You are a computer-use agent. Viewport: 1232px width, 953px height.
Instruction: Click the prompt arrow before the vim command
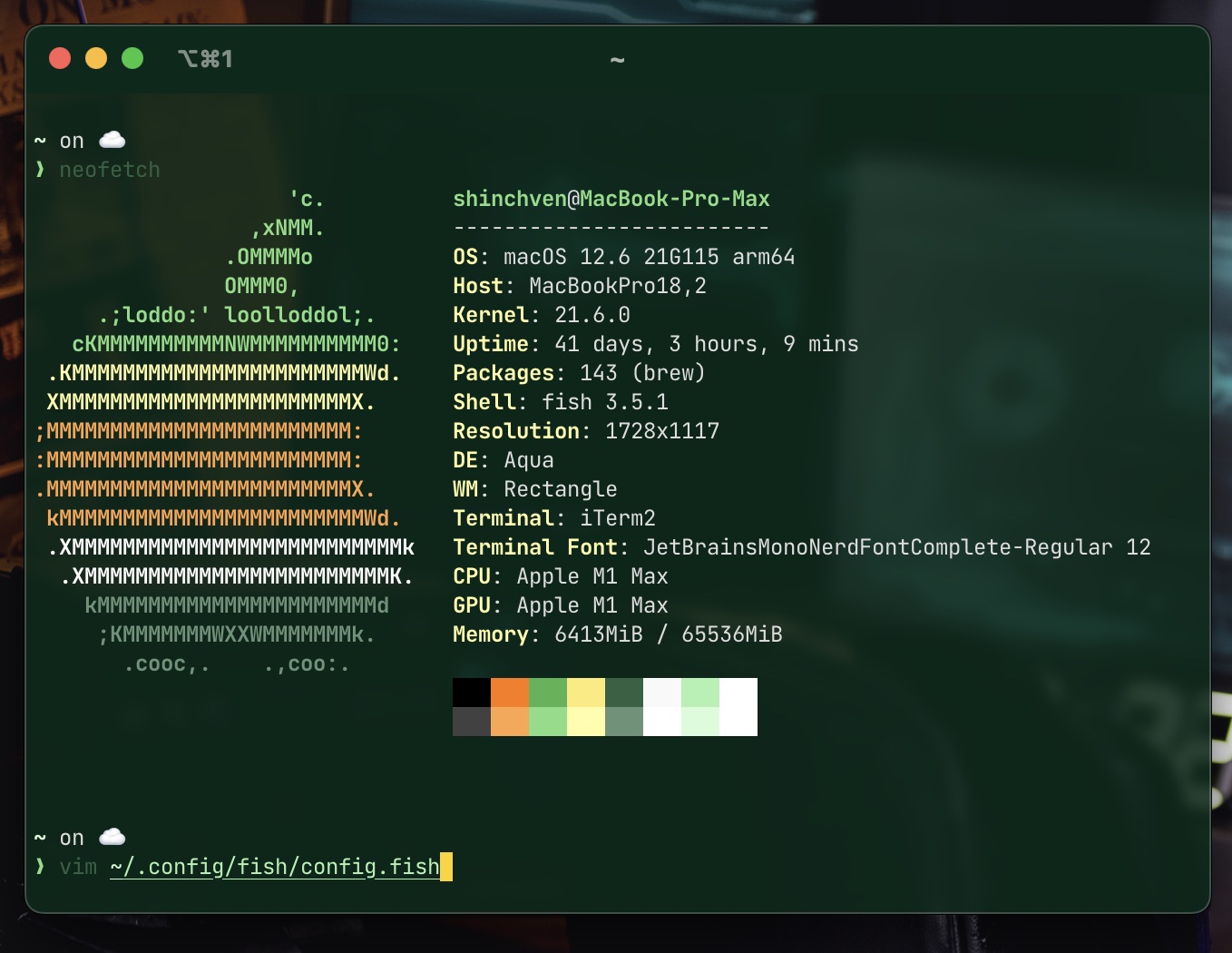[x=40, y=867]
